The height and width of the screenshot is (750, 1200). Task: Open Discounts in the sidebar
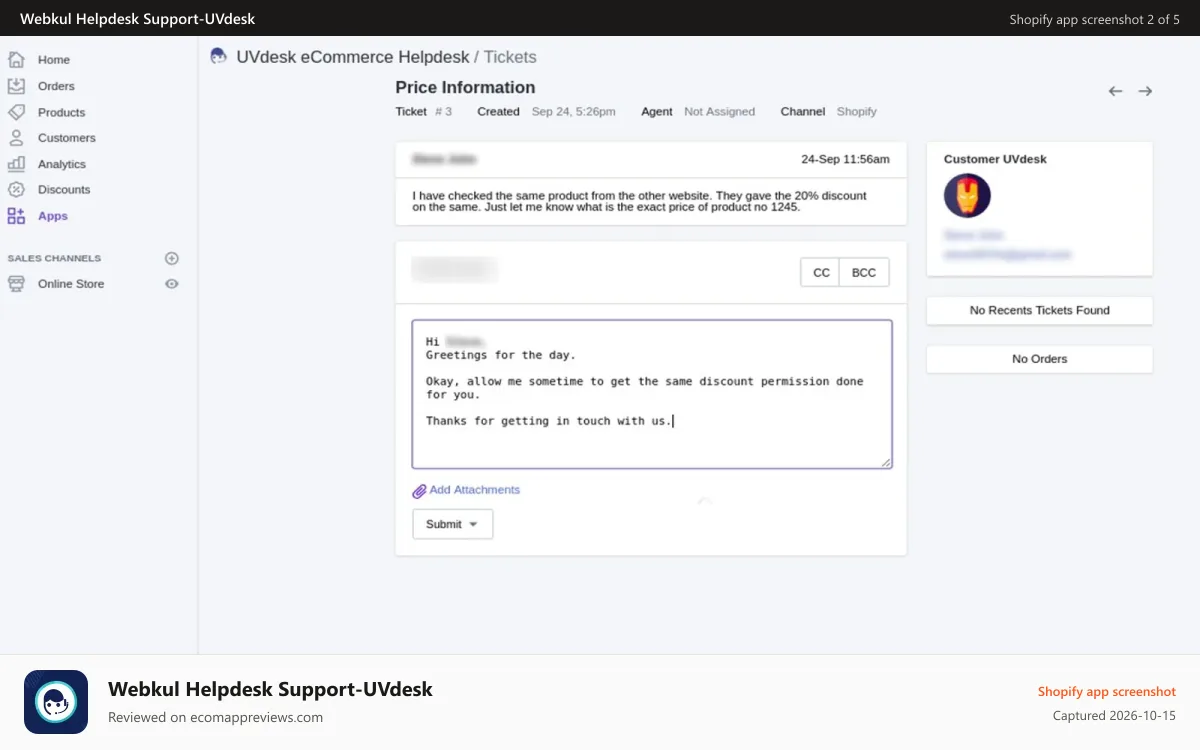(x=64, y=189)
